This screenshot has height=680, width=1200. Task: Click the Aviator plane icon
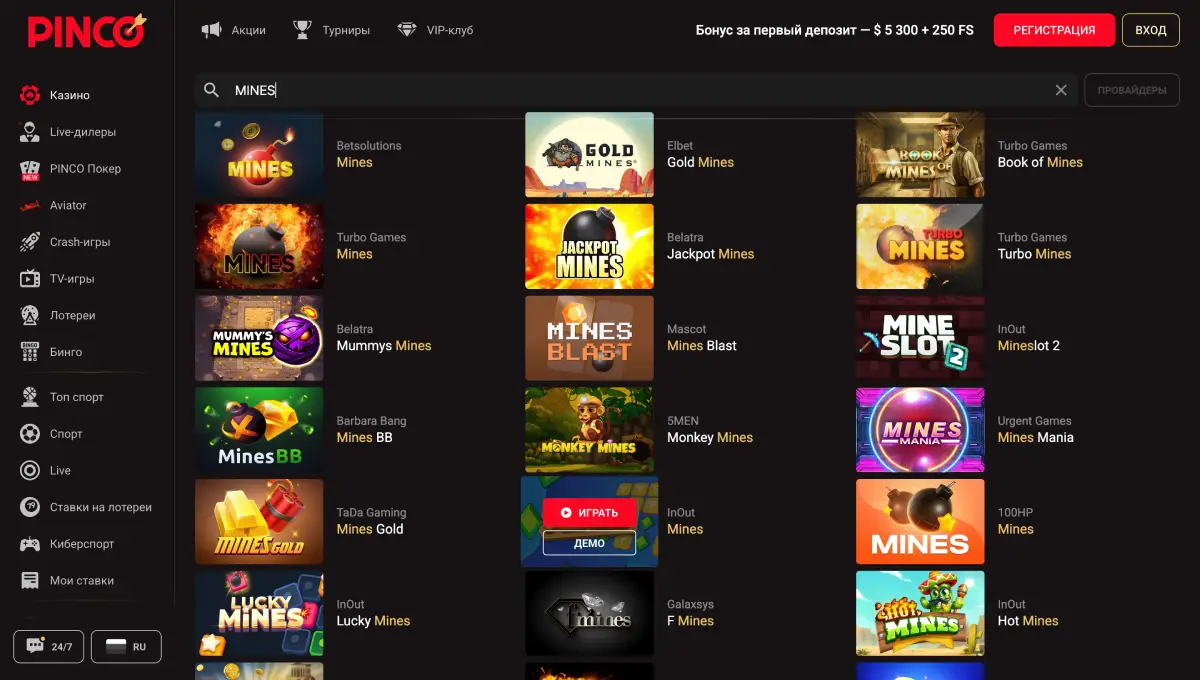[x=30, y=205]
